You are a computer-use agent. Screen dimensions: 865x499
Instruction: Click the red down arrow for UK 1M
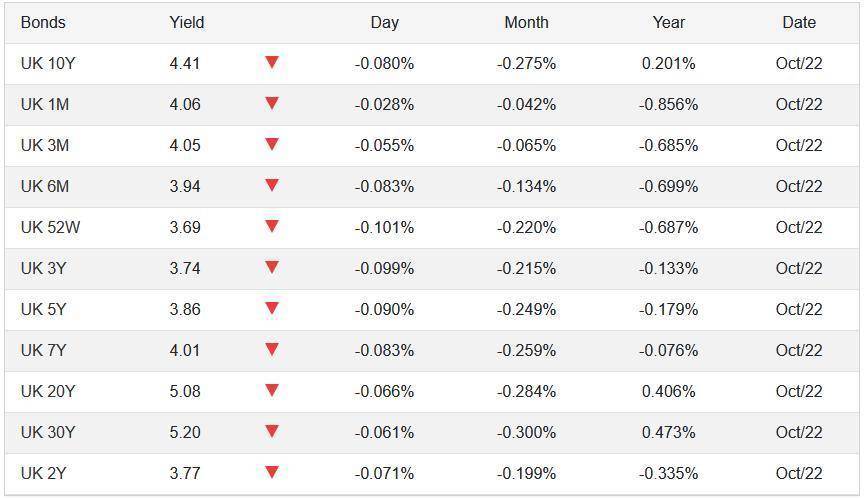[x=271, y=104]
